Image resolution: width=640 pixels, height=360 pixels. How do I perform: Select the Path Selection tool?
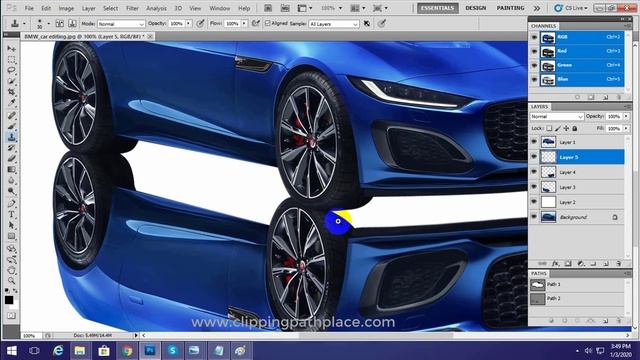click(11, 225)
